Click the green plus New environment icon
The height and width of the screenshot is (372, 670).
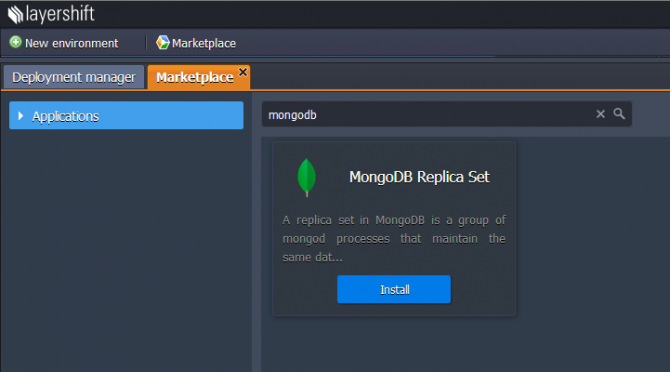coord(15,42)
